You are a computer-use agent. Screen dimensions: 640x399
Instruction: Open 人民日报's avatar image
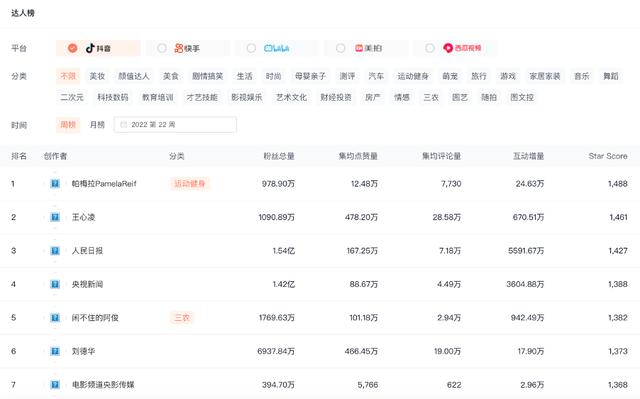pos(55,250)
